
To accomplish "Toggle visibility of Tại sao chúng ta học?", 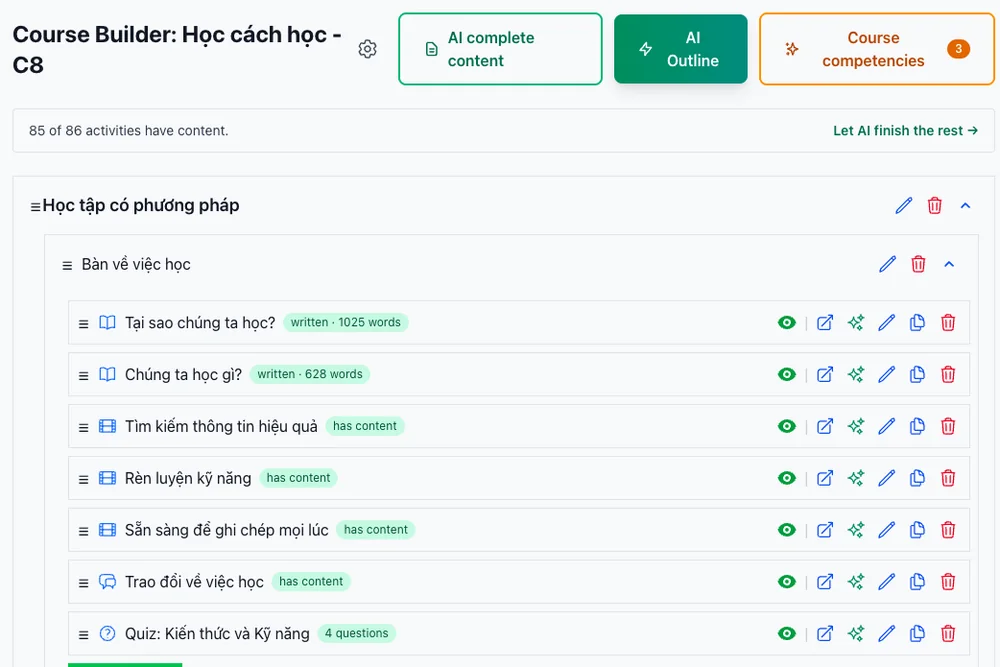I will coord(787,323).
